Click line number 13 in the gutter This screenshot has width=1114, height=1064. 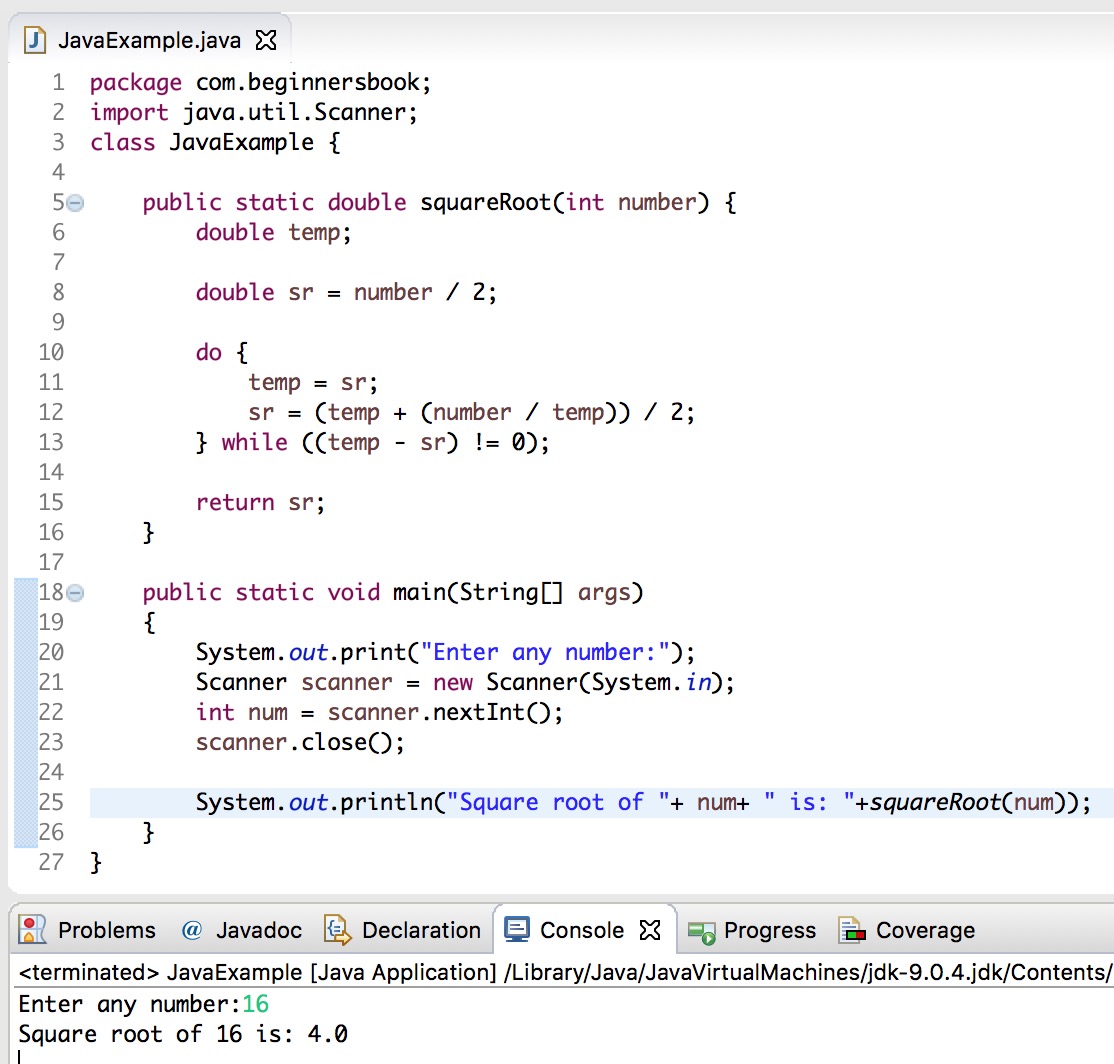click(51, 442)
